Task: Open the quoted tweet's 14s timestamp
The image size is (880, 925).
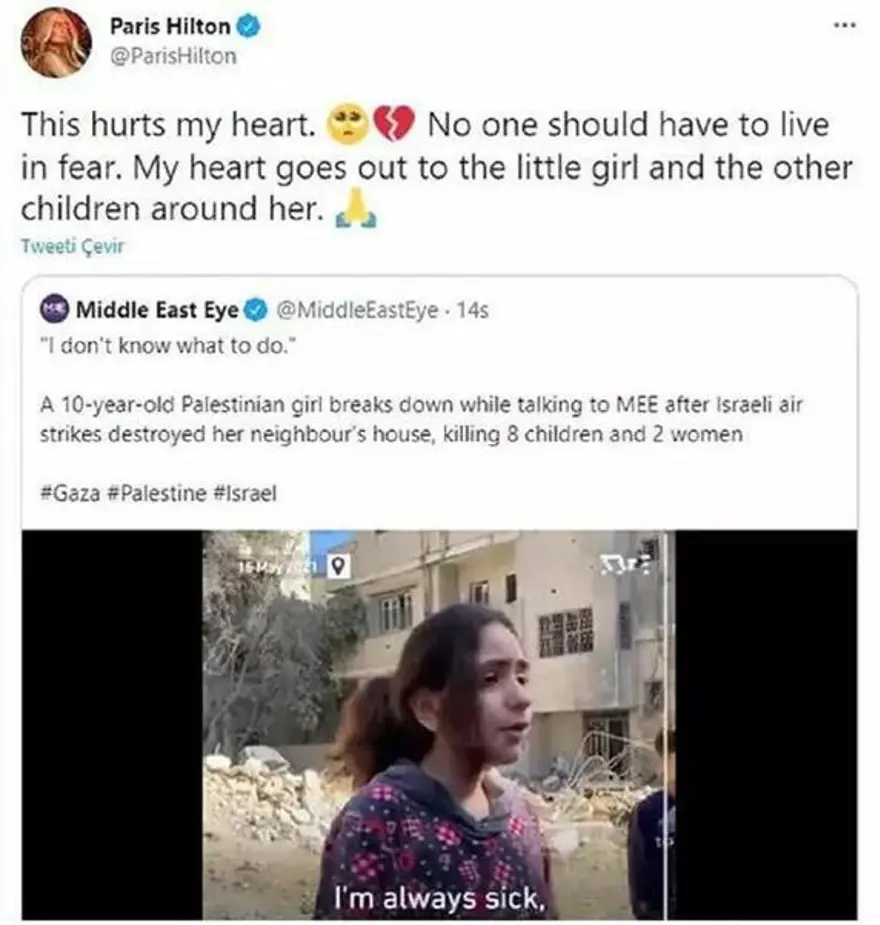Action: tap(471, 310)
